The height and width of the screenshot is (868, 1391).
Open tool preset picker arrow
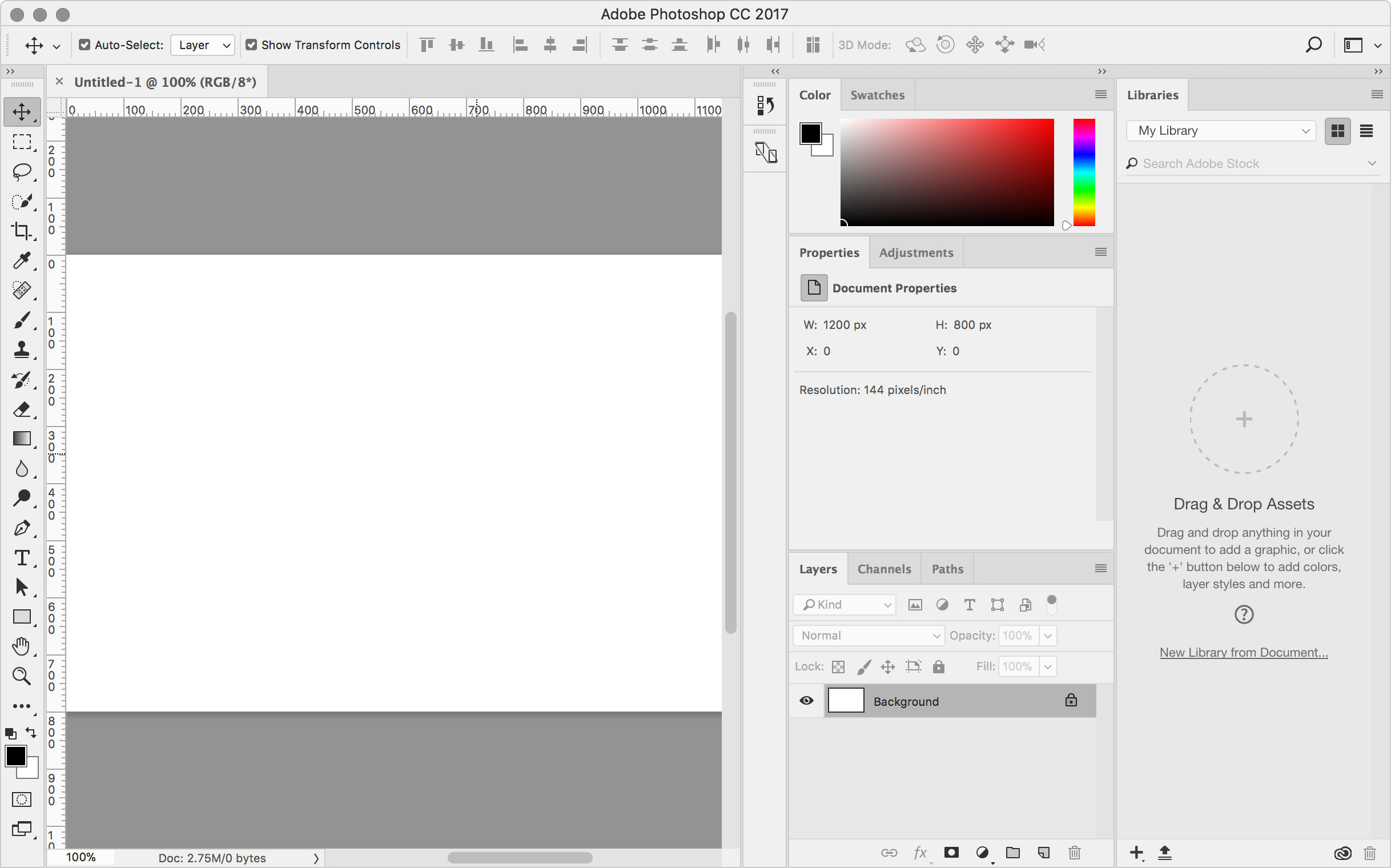[57, 46]
